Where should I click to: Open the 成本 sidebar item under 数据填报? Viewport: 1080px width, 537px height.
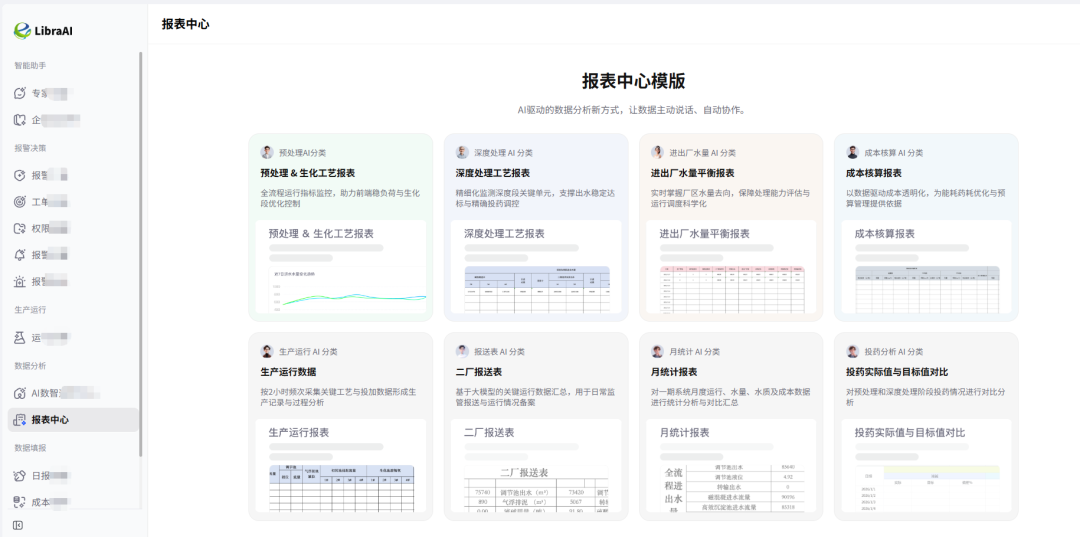point(73,502)
